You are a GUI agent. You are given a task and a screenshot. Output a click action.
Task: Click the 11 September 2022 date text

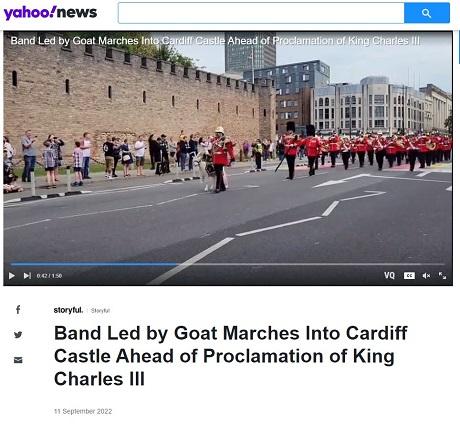coord(83,411)
